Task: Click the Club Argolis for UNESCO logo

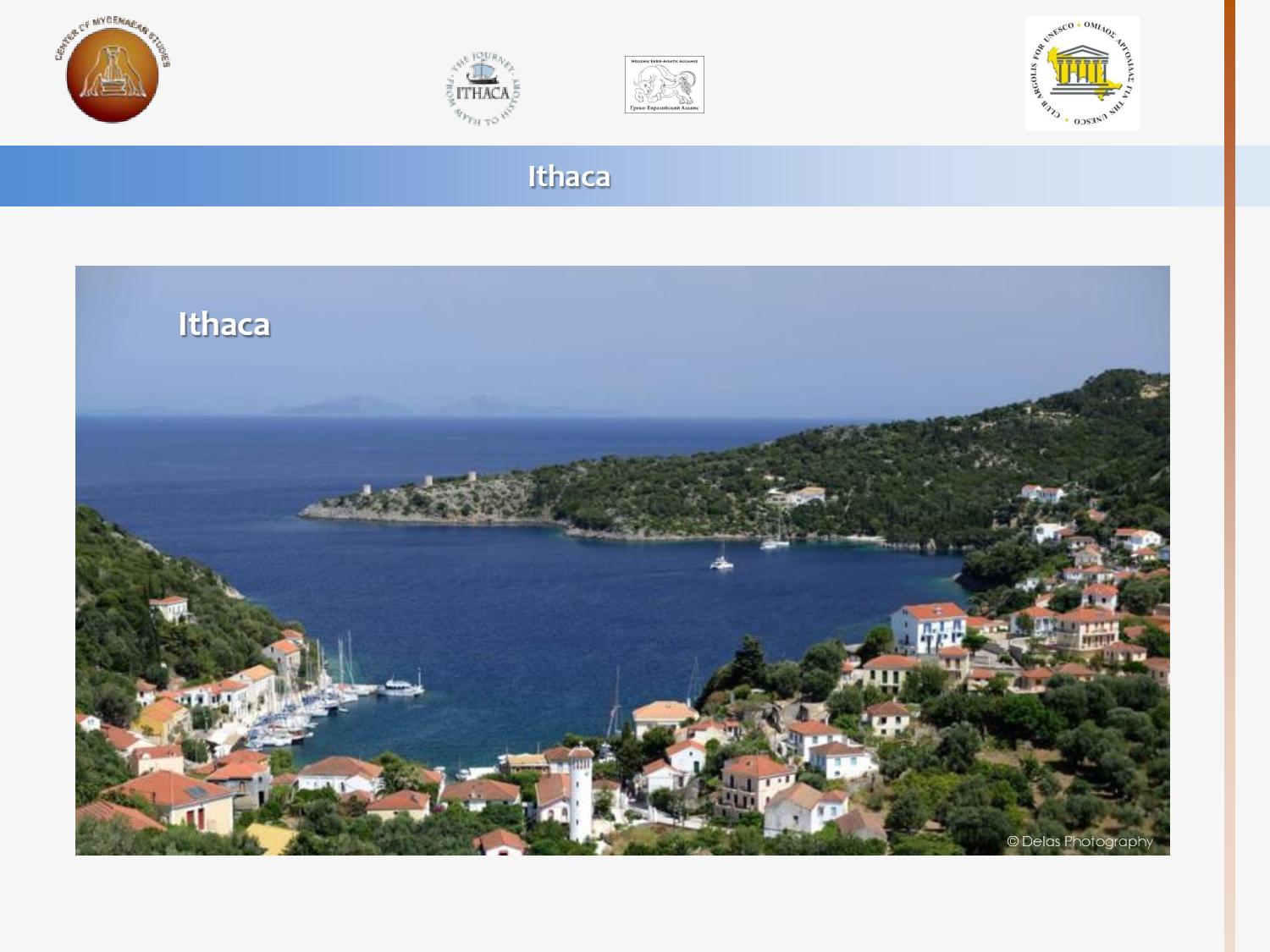Action: 1082,74
